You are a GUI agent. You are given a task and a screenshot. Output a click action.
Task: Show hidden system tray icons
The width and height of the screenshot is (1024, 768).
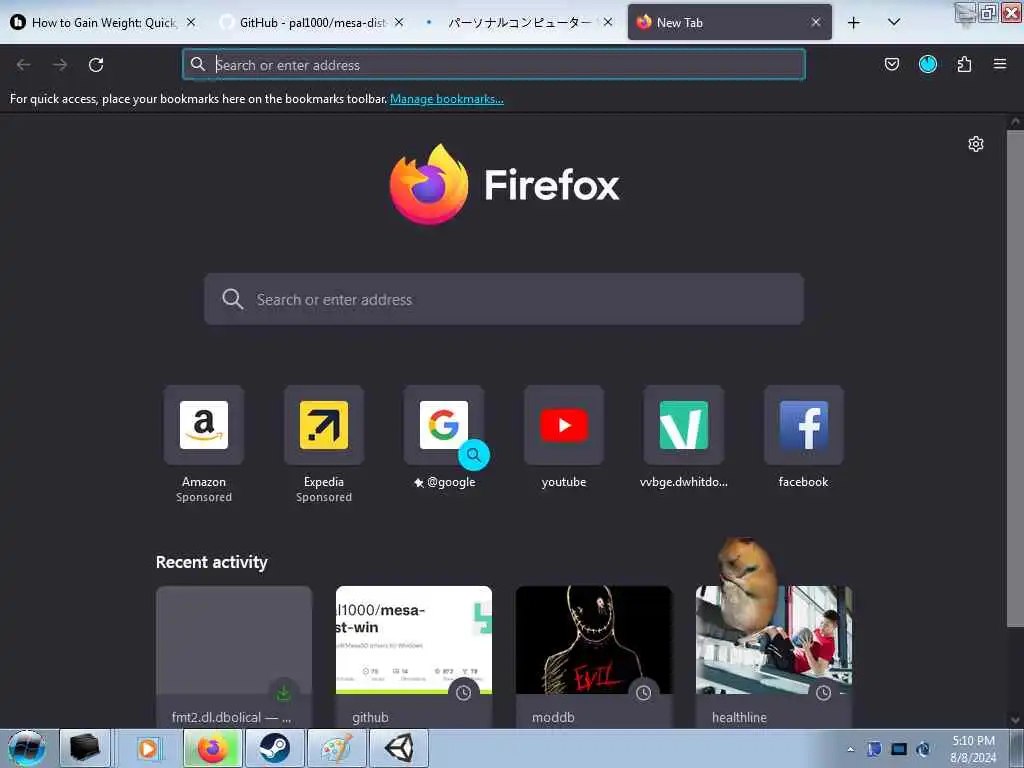click(850, 749)
